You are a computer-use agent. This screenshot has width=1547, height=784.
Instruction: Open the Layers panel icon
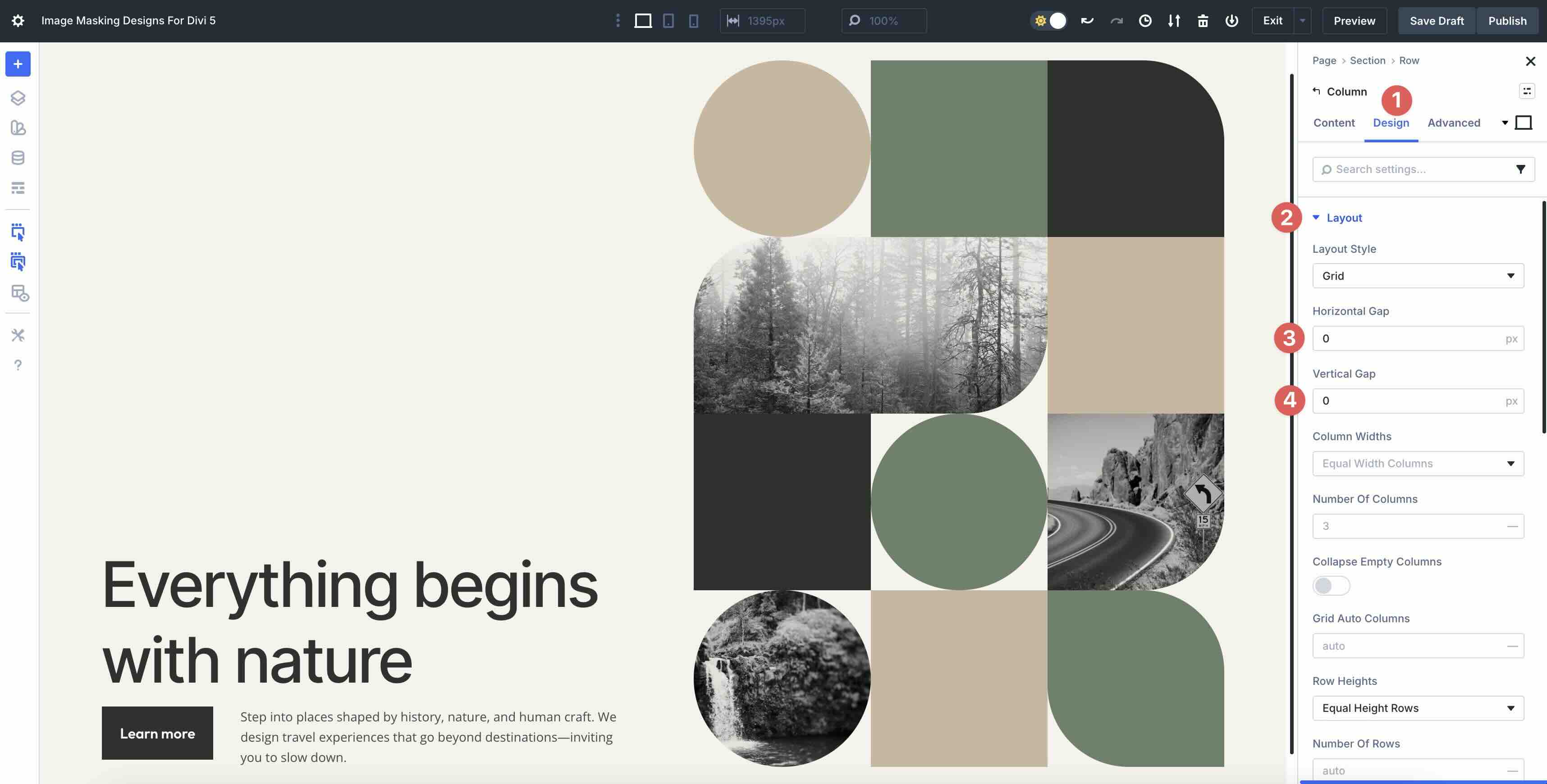pyautogui.click(x=18, y=98)
